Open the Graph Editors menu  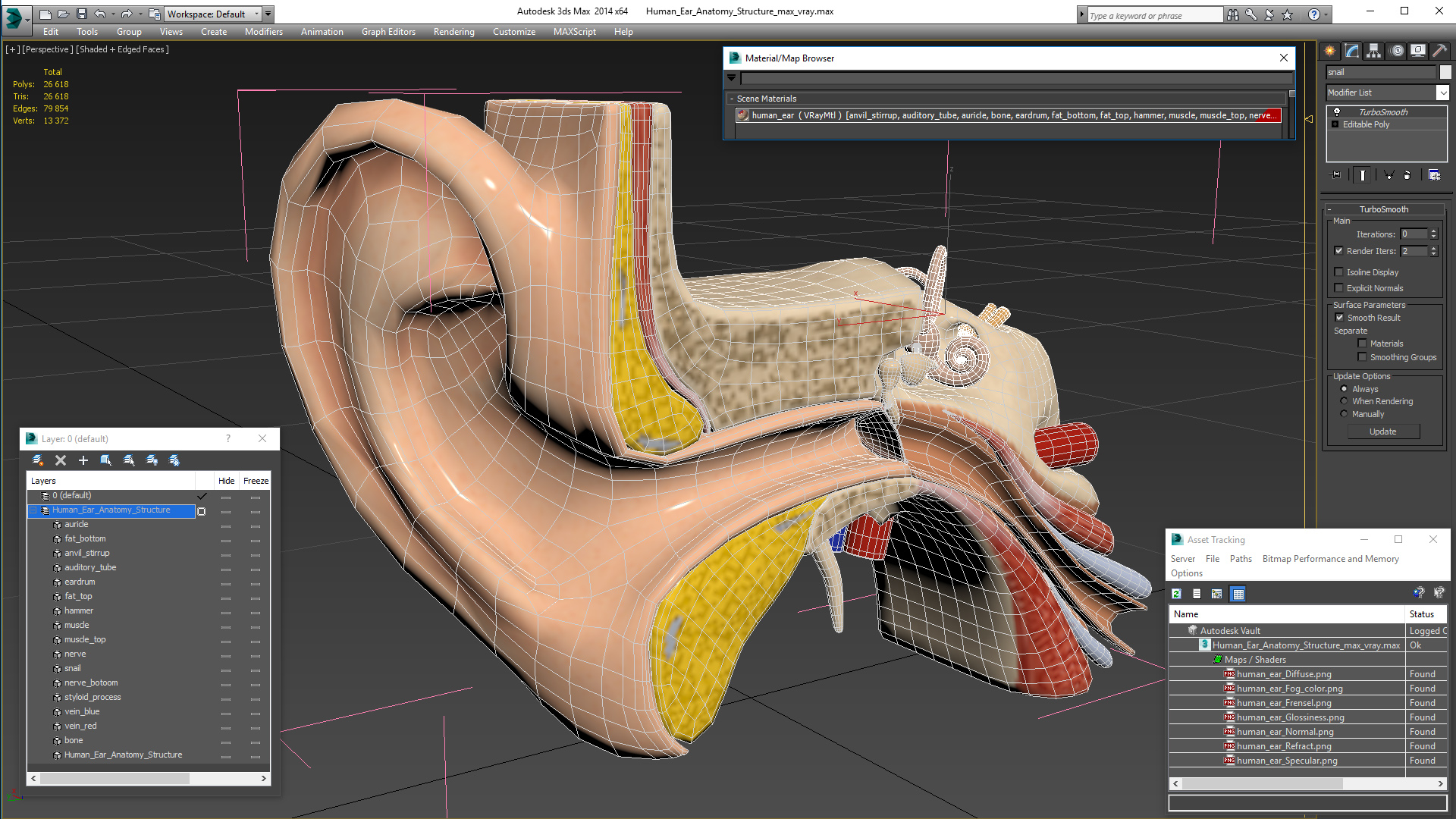[x=388, y=32]
